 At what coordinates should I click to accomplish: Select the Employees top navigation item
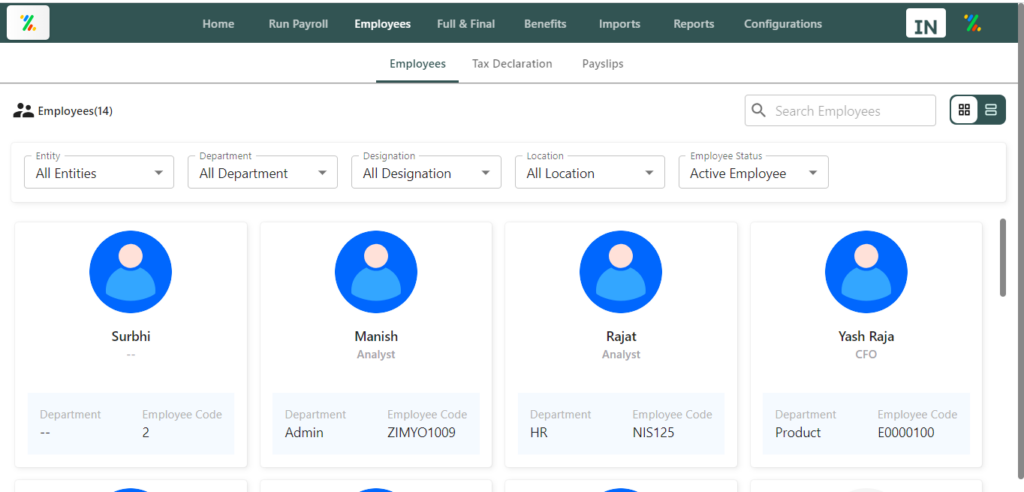(383, 24)
